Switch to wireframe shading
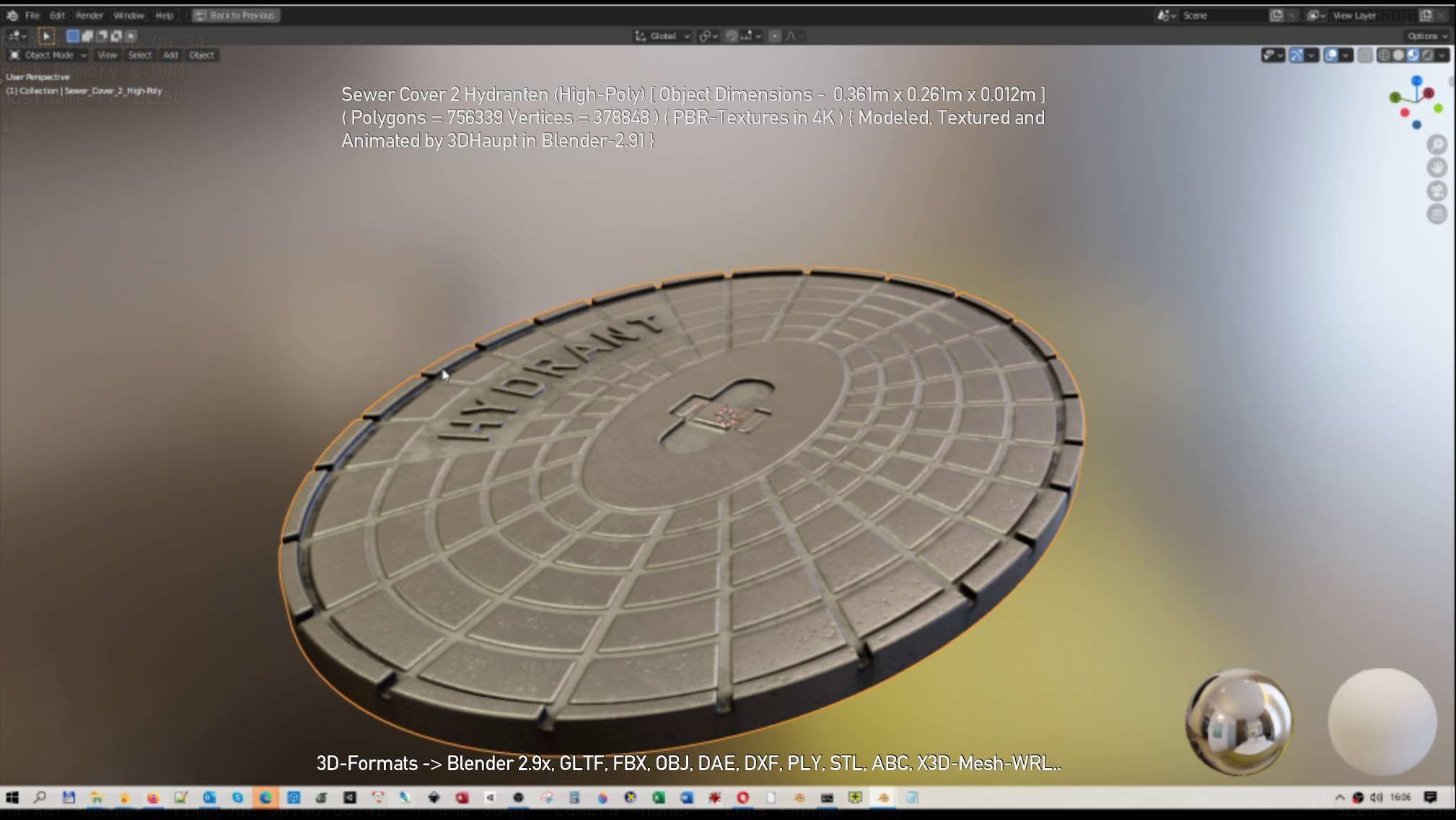 click(x=1384, y=55)
